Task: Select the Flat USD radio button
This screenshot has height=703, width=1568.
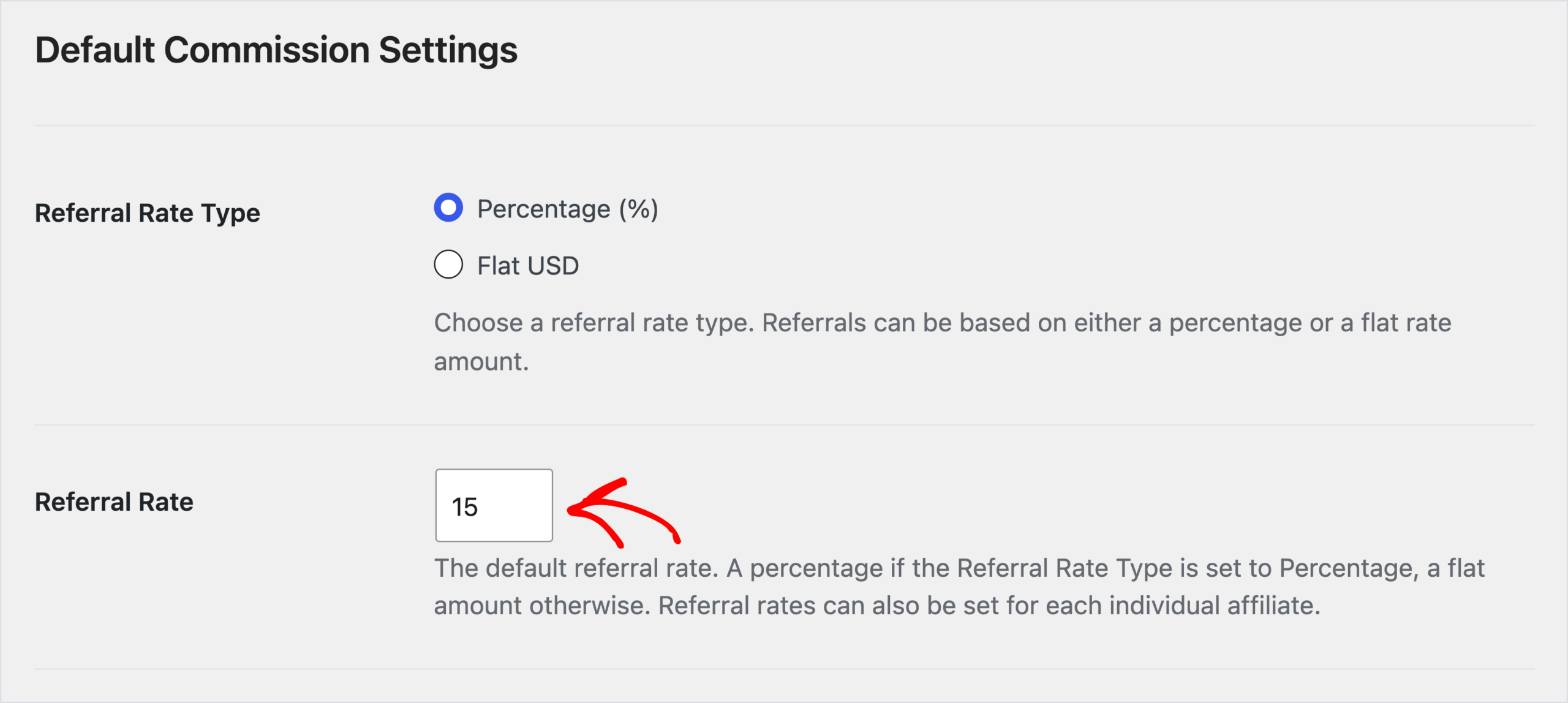Action: pyautogui.click(x=448, y=265)
